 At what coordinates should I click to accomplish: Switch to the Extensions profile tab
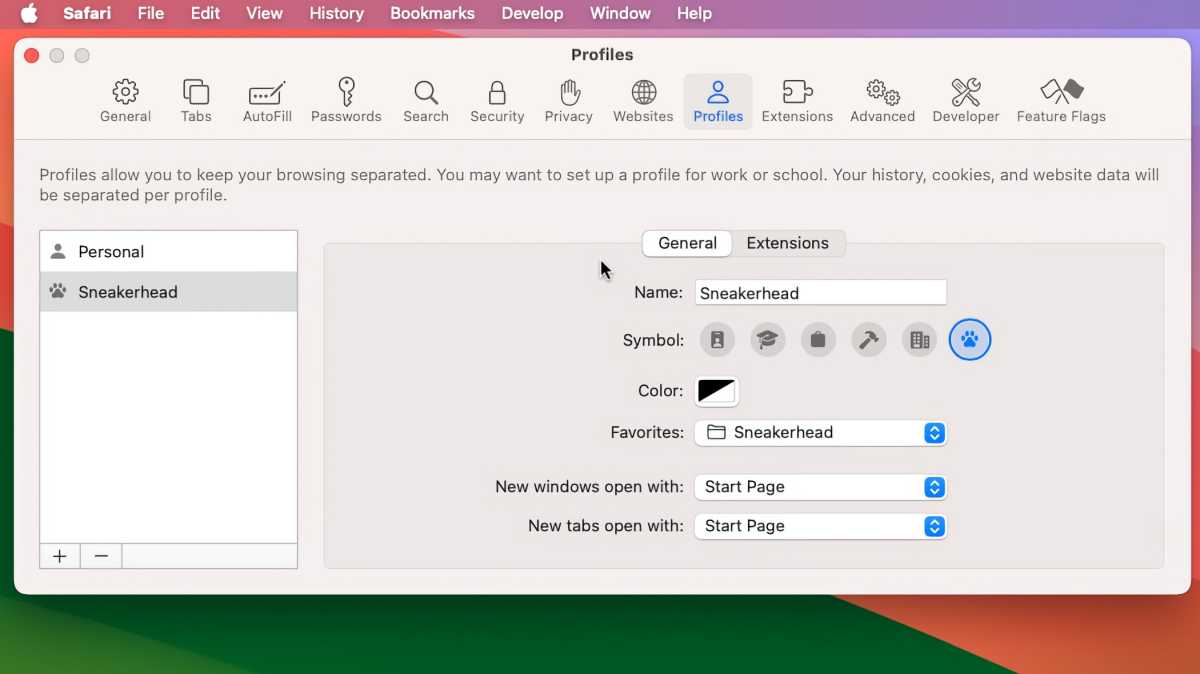788,243
